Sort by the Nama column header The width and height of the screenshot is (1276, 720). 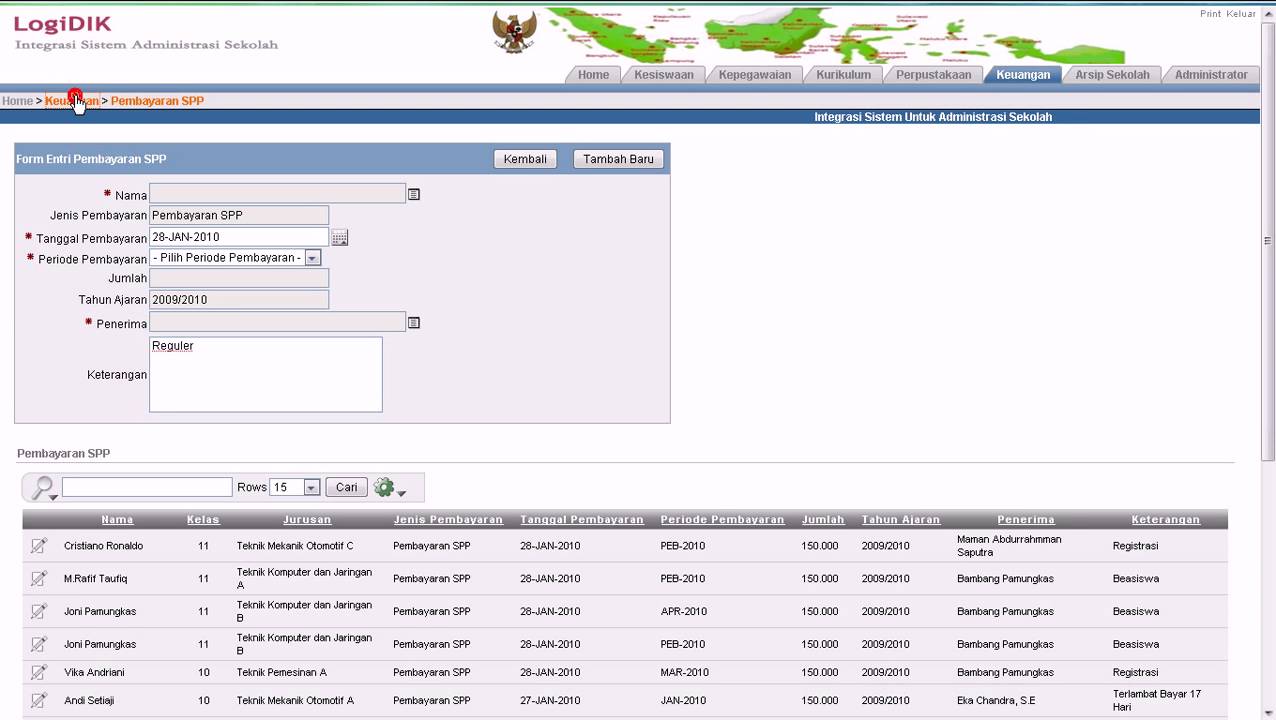point(117,520)
